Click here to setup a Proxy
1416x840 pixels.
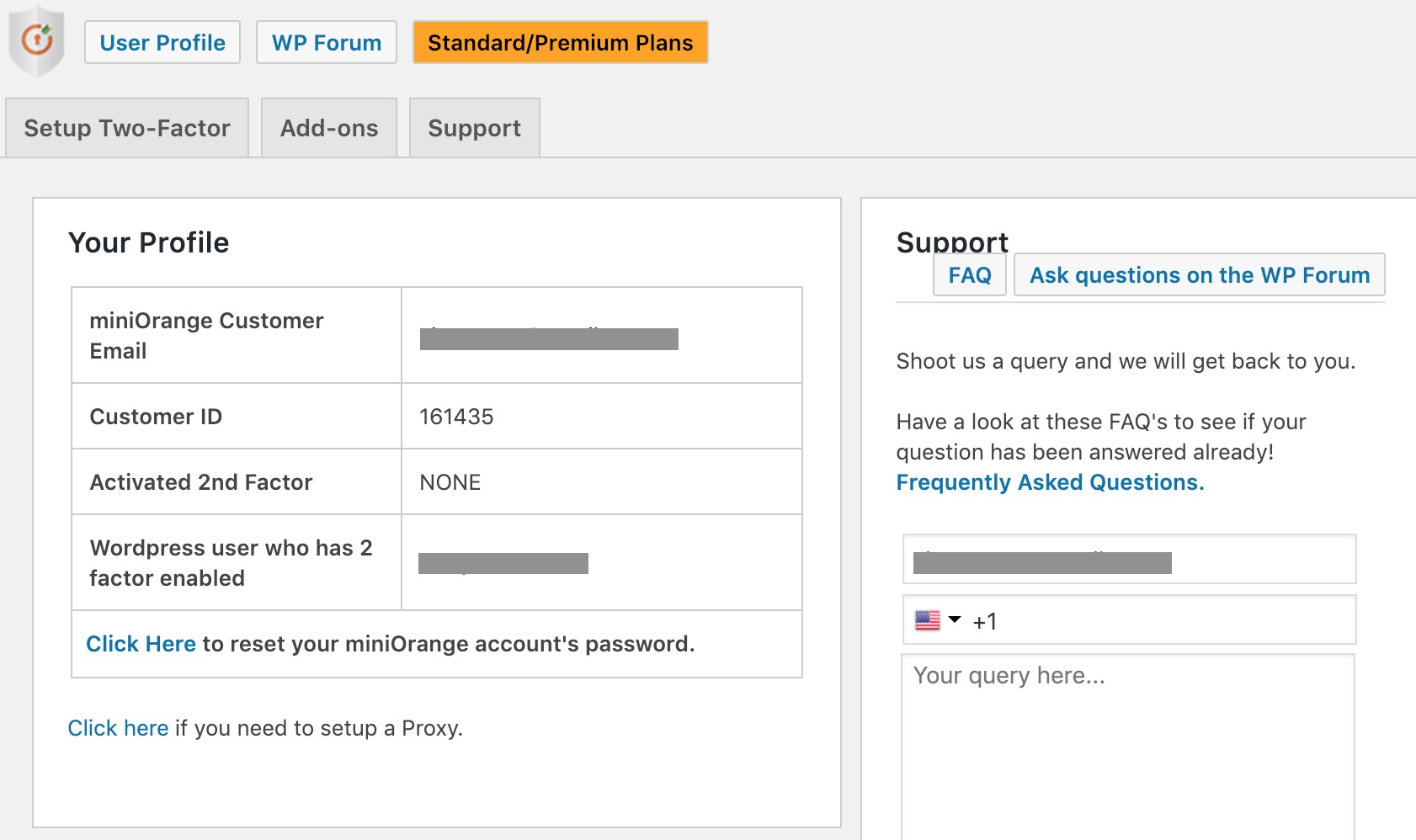coord(118,727)
